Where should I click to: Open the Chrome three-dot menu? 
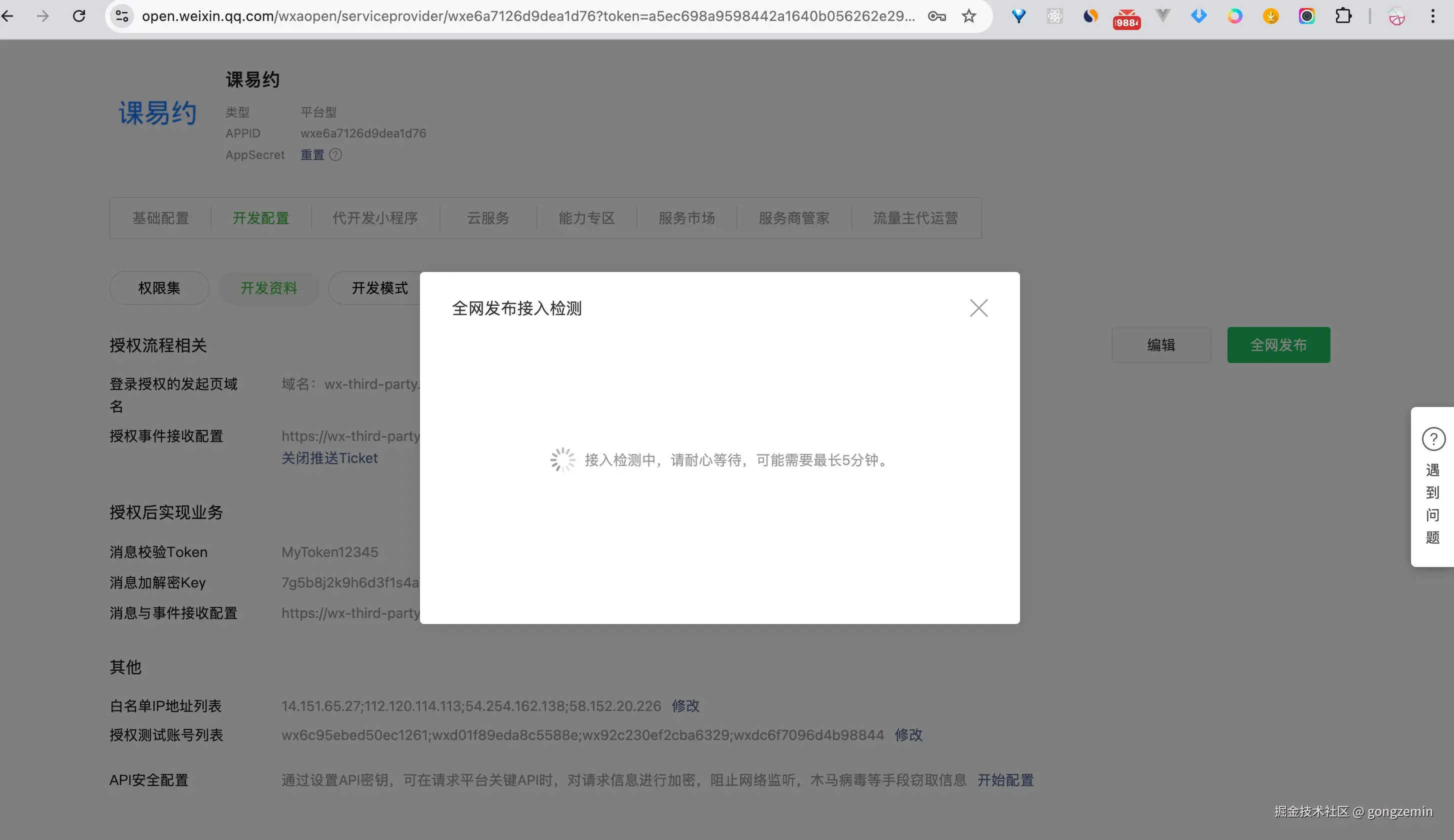click(1432, 16)
